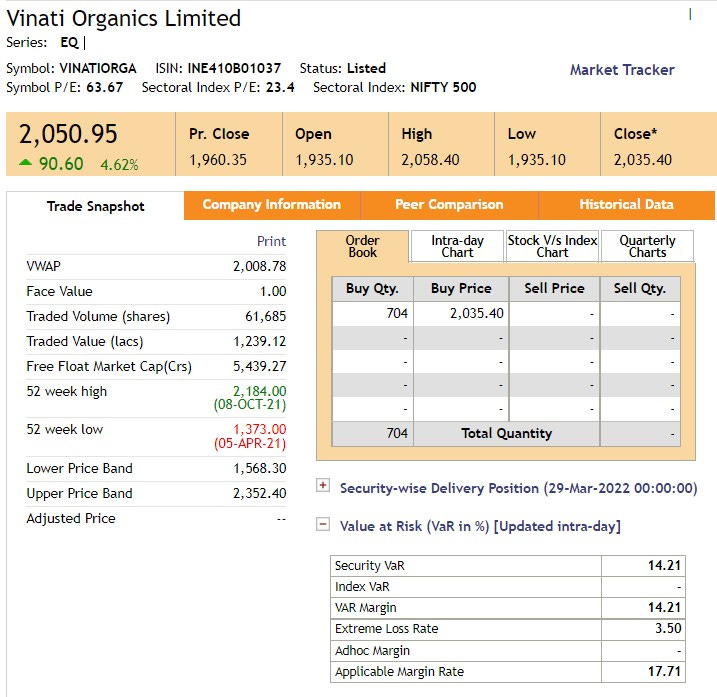Image resolution: width=717 pixels, height=697 pixels.
Task: Click the Sell Price column header
Action: tap(554, 289)
